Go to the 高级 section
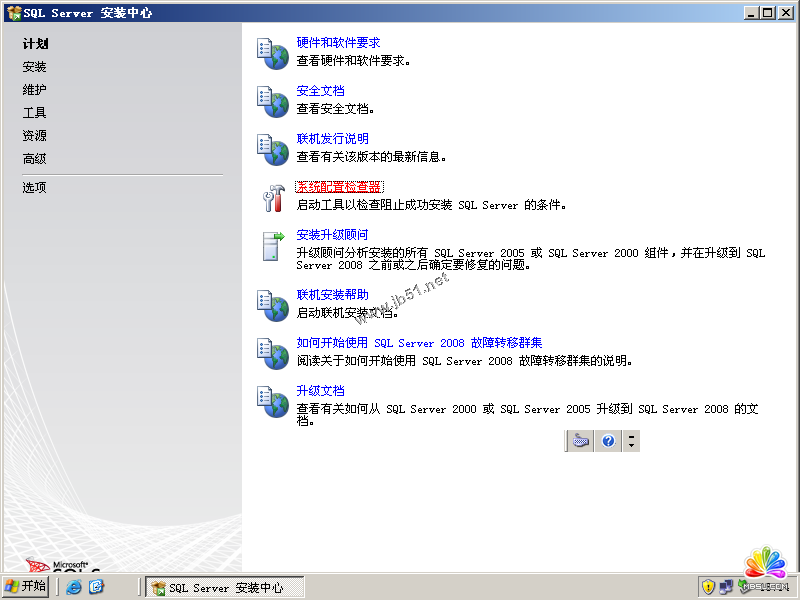Viewport: 800px width, 600px height. [x=35, y=159]
